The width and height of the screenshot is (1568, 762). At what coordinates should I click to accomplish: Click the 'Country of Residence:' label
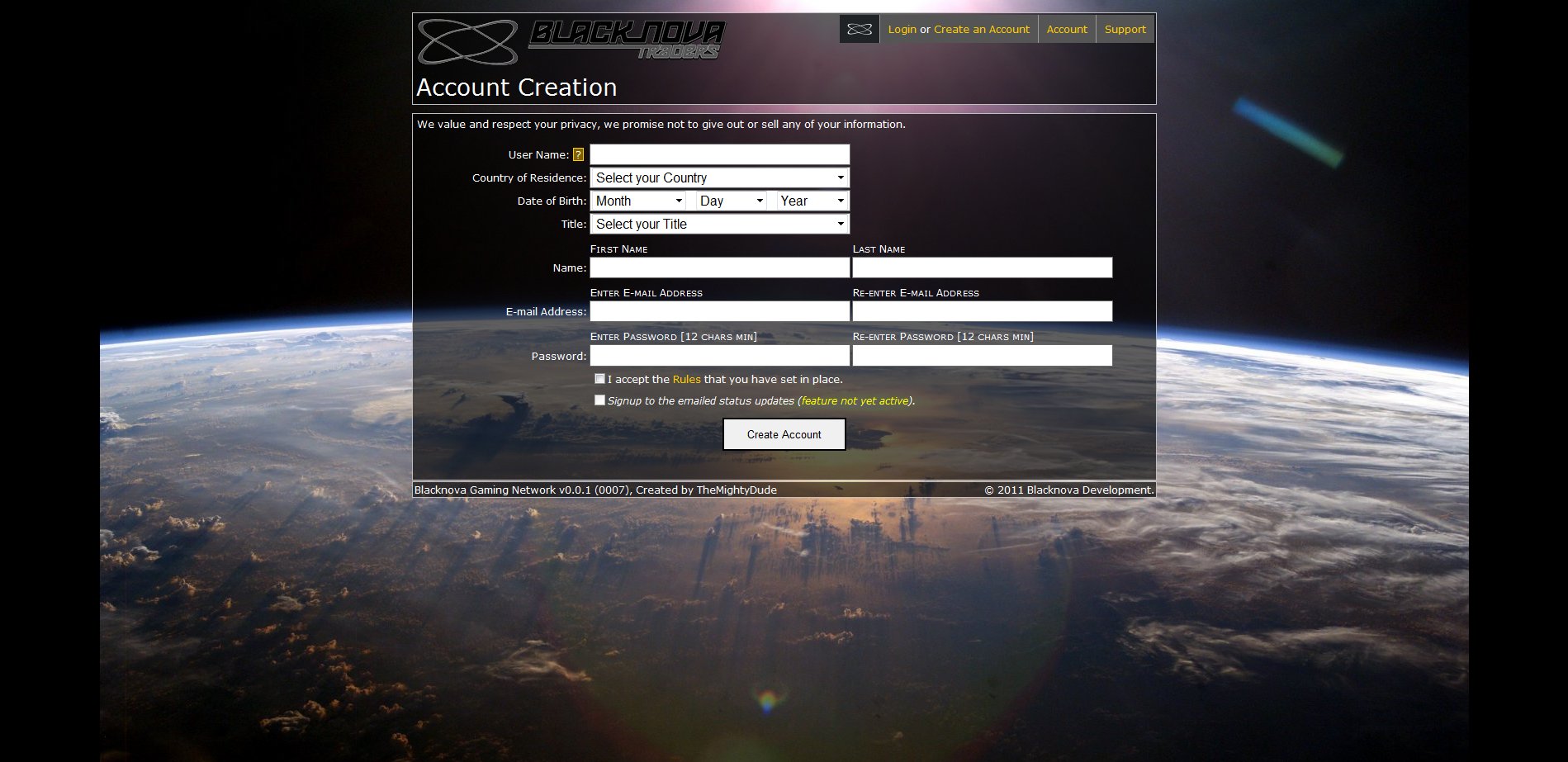tap(529, 177)
